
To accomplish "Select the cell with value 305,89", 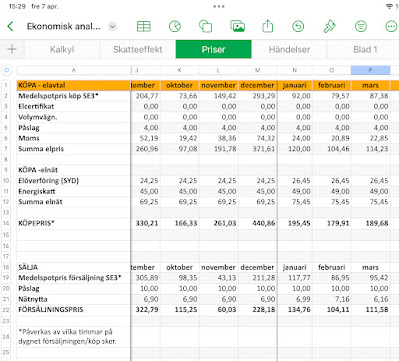I will pos(146,278).
